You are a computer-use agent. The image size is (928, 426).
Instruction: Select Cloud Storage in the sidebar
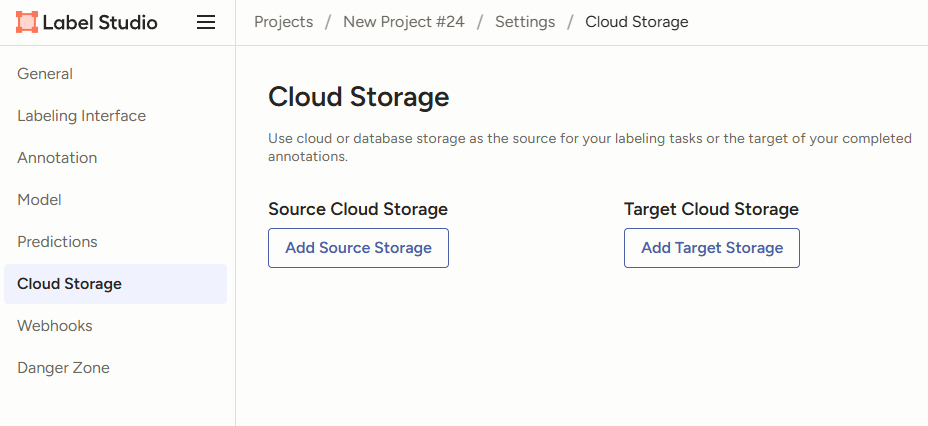point(69,284)
